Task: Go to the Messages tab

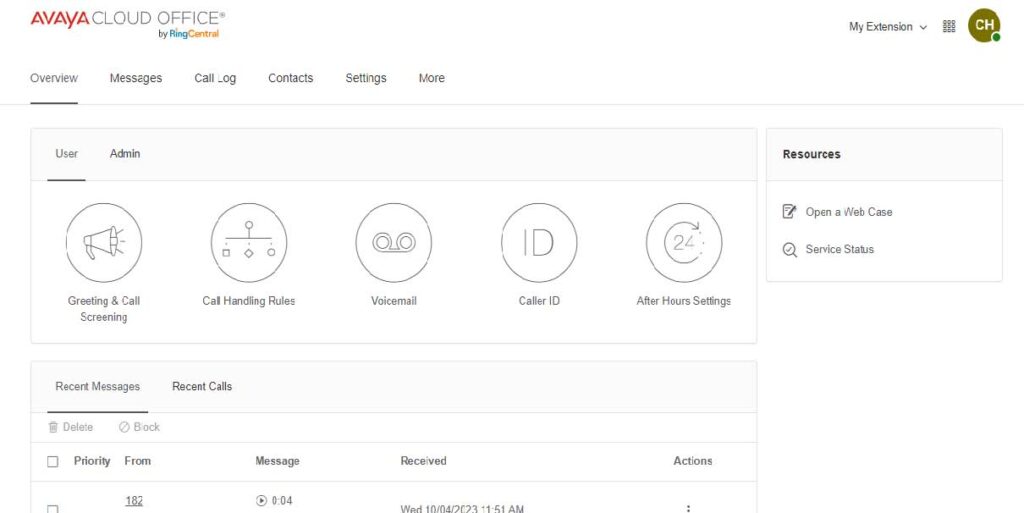Action: [136, 78]
